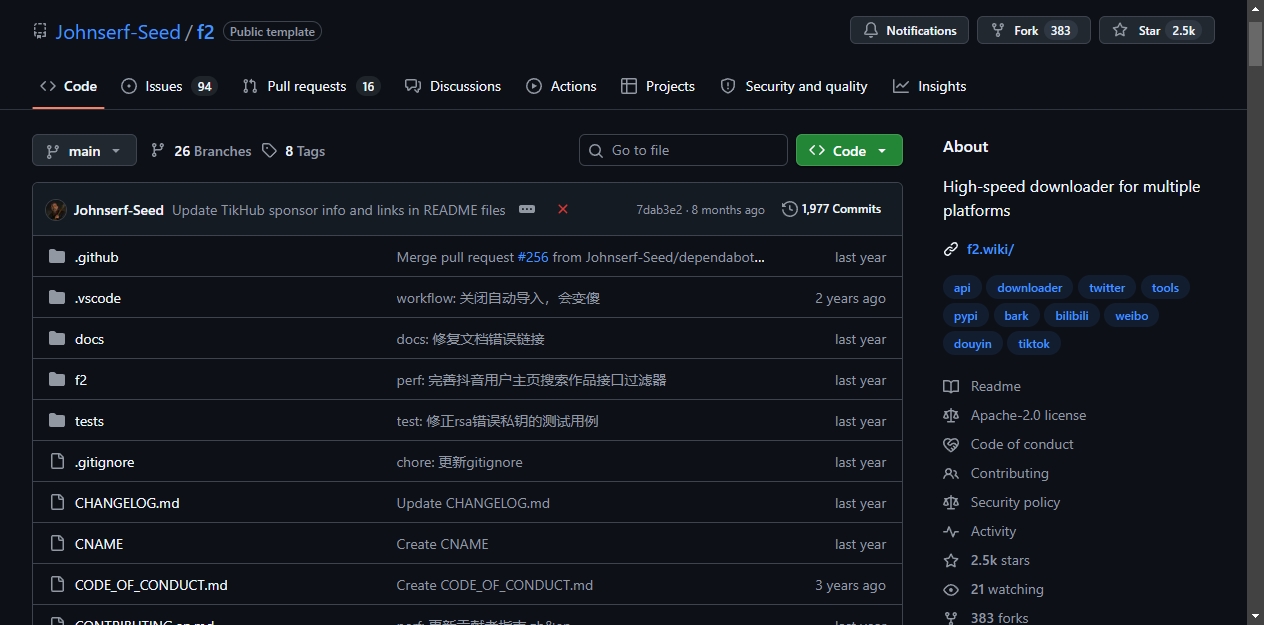Screen dimensions: 1264x625
Task: Open the .gitignore file
Action: [x=104, y=462]
